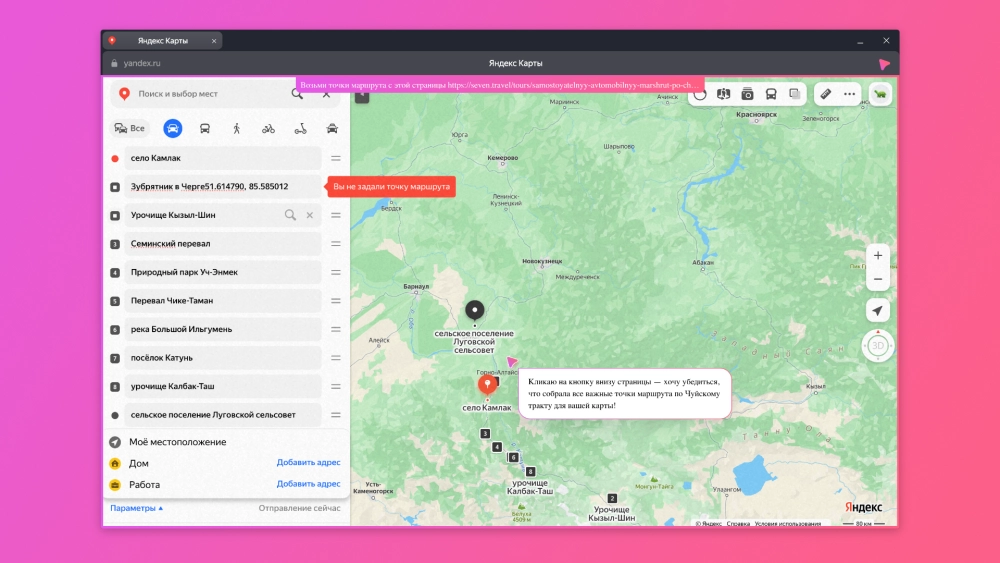Expand the Параметры route options
The width and height of the screenshot is (1000, 563).
(137, 508)
